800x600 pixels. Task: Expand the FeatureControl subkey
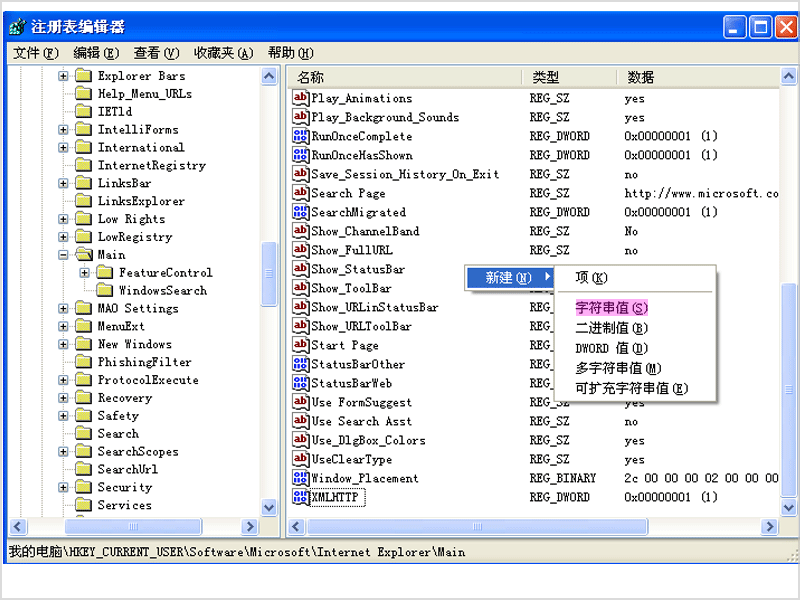[84, 272]
